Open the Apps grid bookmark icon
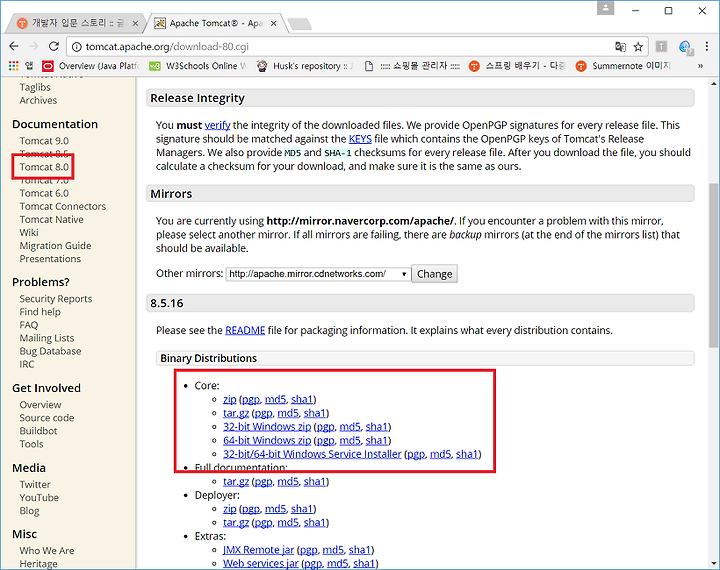This screenshot has height=570, width=720. coord(14,66)
